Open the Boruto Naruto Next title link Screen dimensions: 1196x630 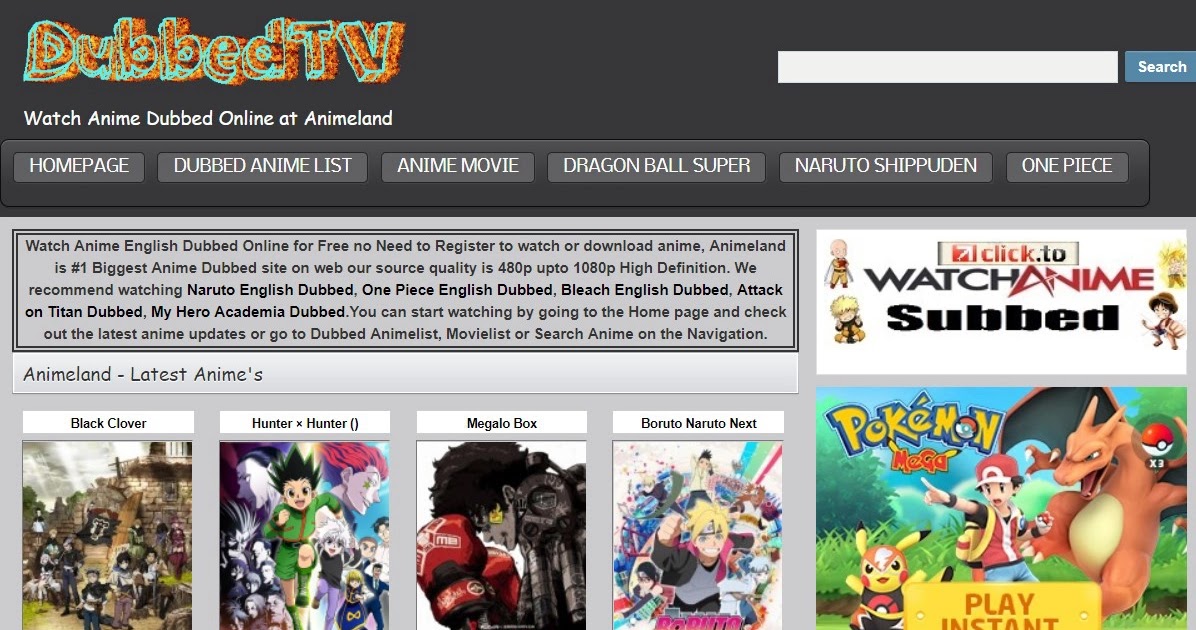[x=699, y=423]
